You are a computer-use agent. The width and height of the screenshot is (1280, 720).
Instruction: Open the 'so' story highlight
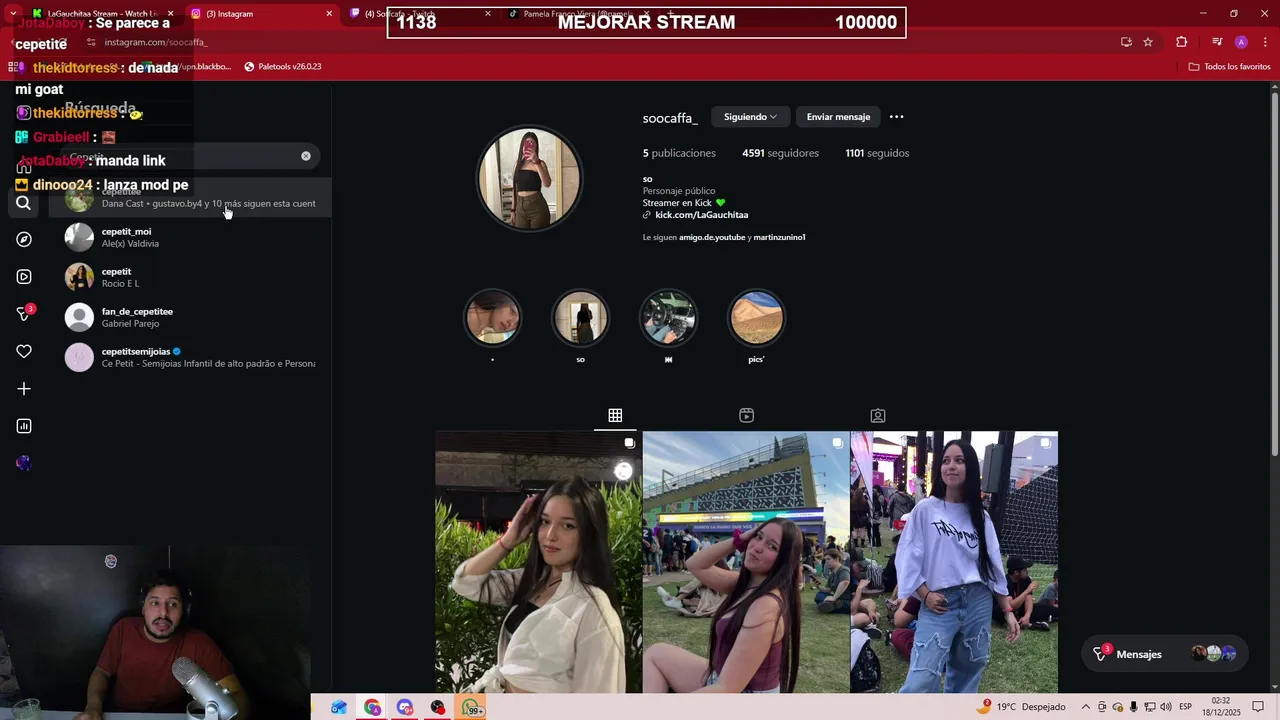click(x=580, y=318)
